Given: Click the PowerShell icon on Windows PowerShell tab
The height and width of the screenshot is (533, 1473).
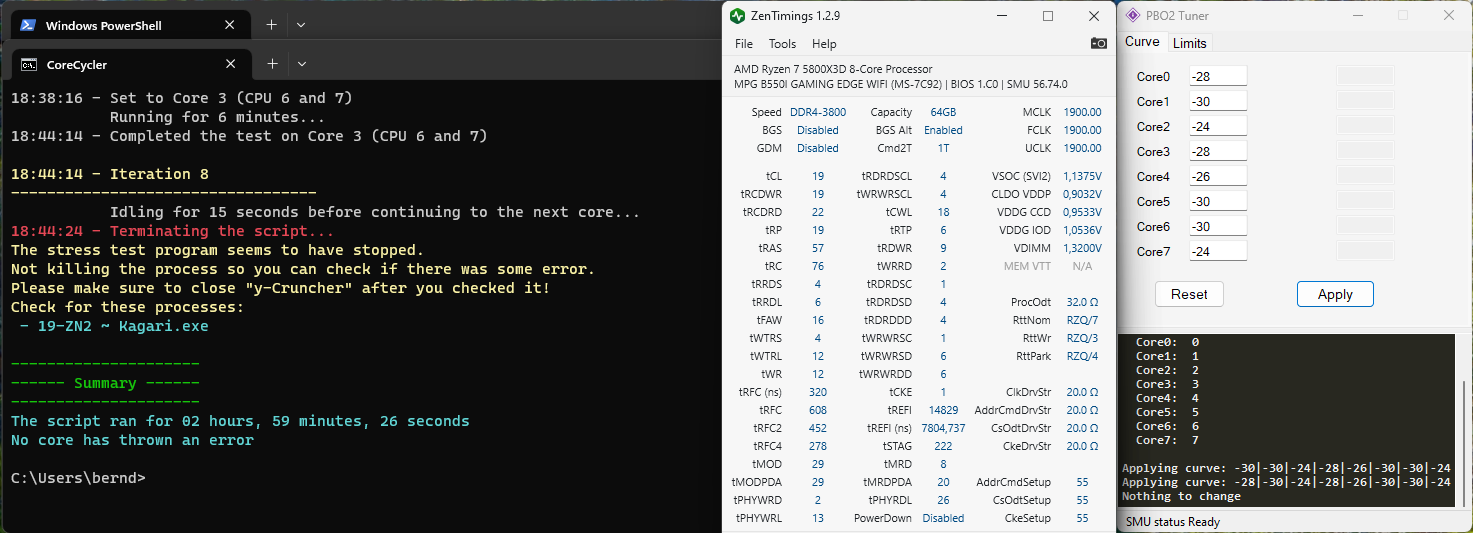Looking at the screenshot, I should 30,25.
